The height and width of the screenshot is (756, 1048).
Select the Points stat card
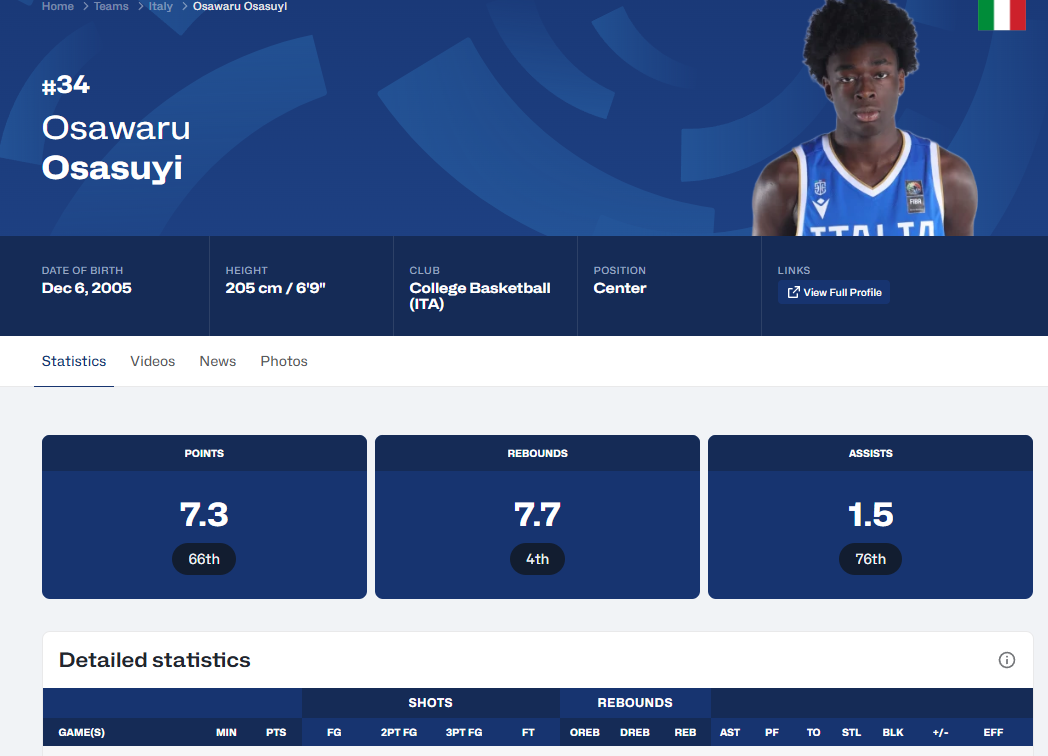coord(204,517)
